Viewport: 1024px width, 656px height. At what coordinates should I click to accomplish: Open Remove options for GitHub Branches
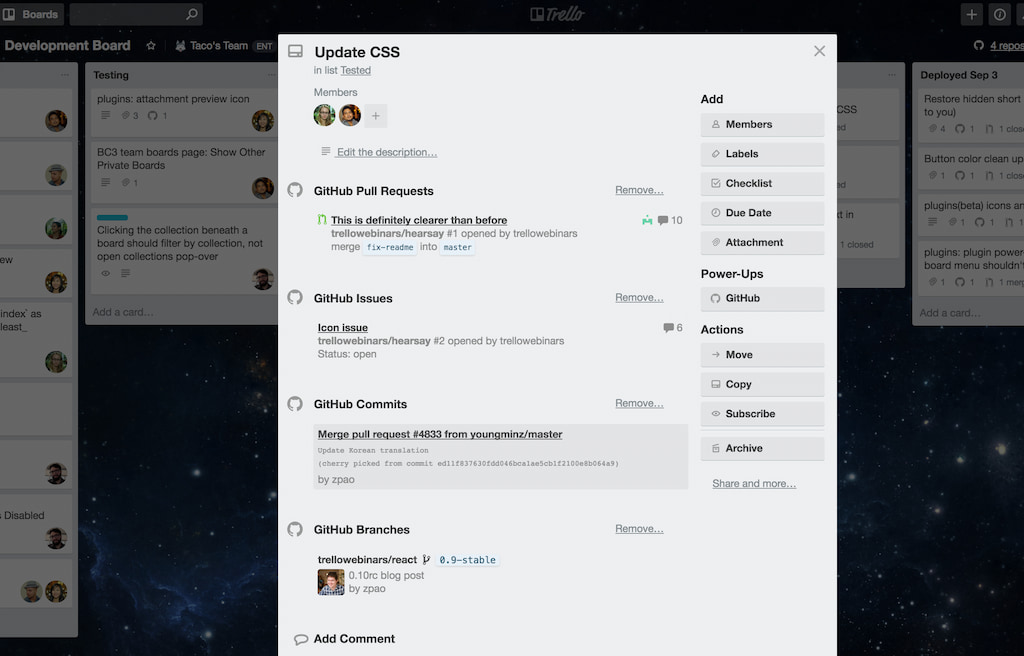(x=639, y=528)
